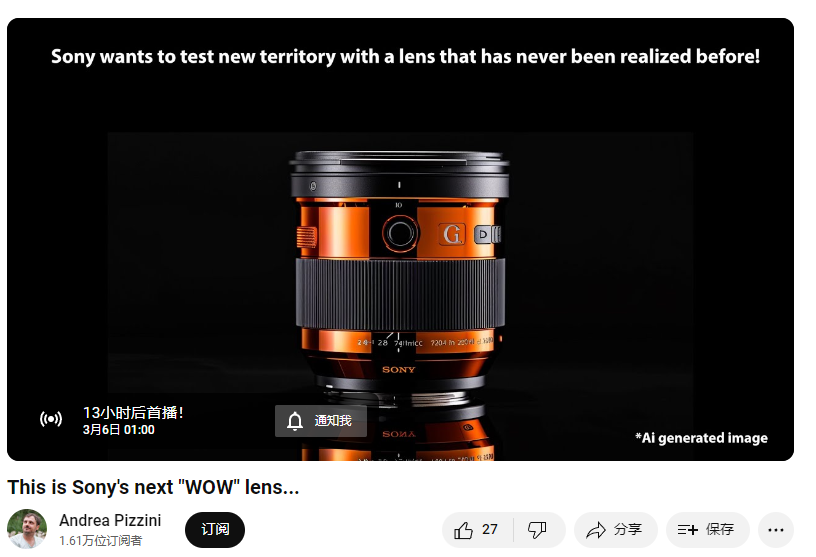
Task: Click the save-to-playlist icon
Action: click(x=687, y=530)
